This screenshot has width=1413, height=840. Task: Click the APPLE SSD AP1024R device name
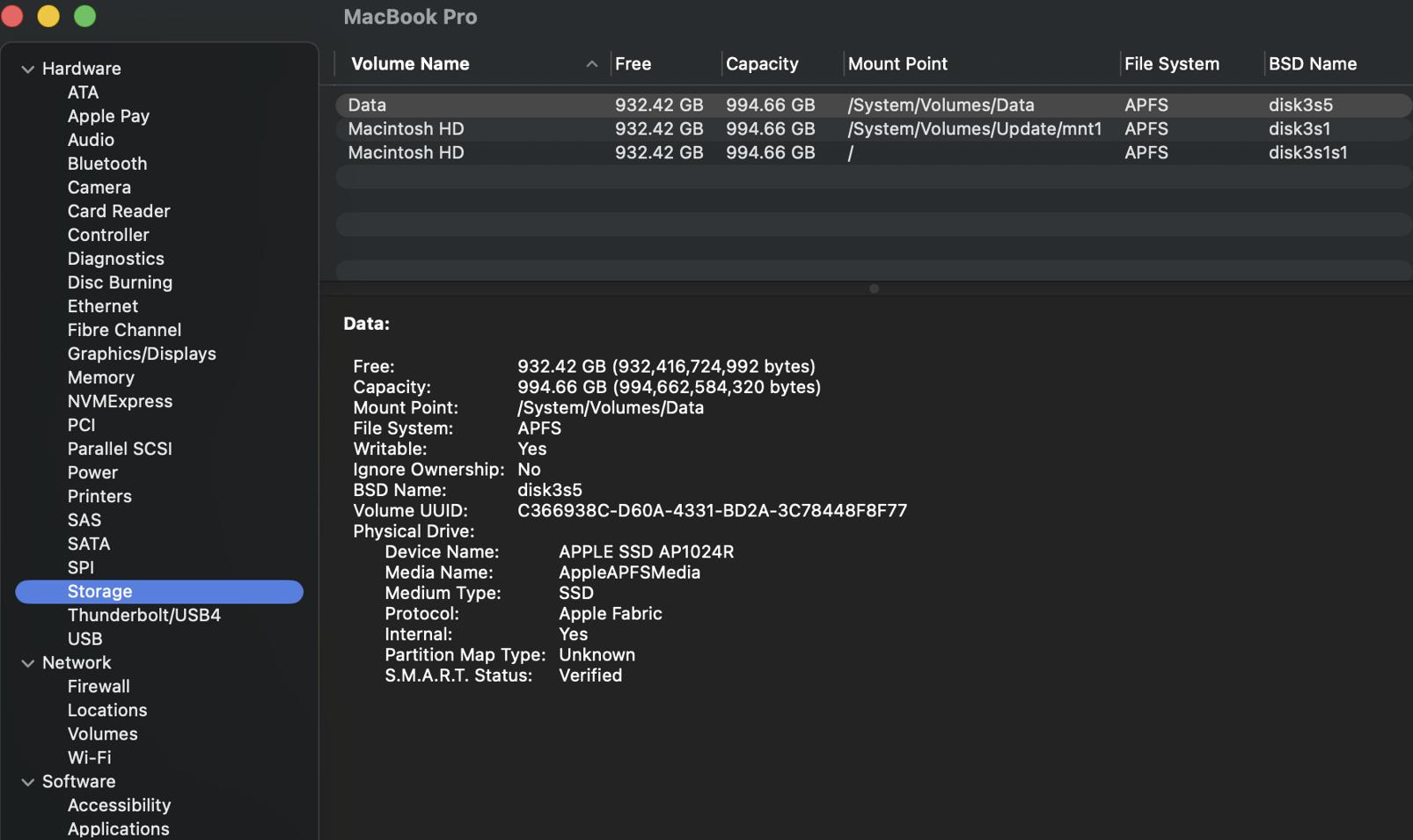point(646,551)
